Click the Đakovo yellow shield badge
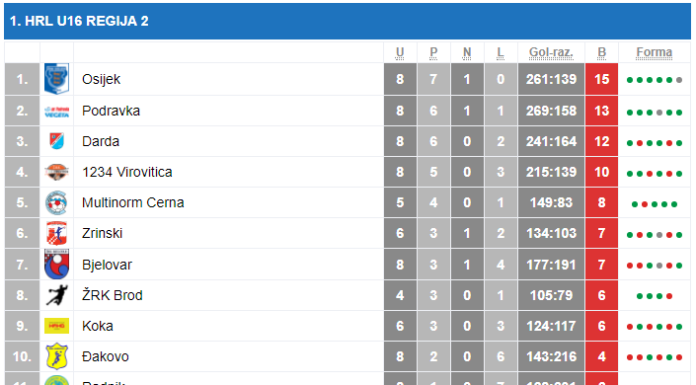Viewport: 696px width, 385px height. click(57, 356)
